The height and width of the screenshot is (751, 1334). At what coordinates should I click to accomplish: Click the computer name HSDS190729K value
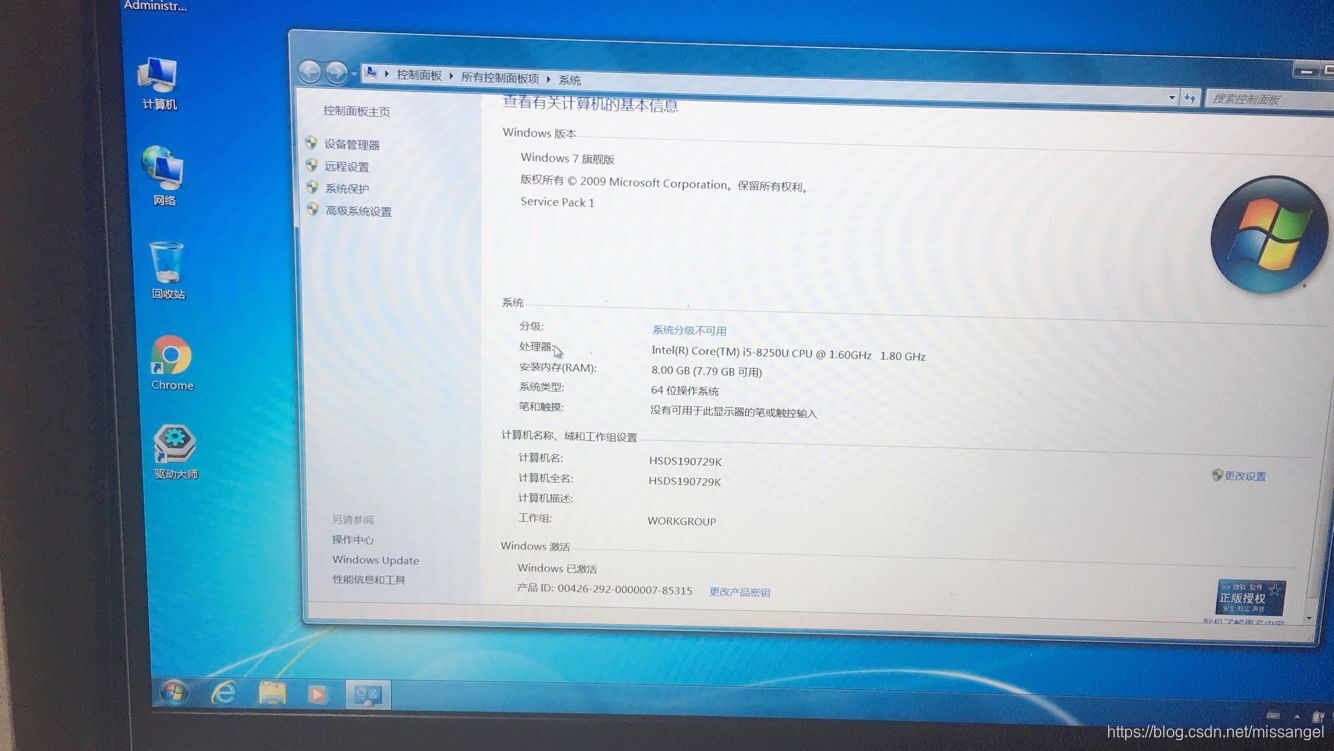coord(685,461)
